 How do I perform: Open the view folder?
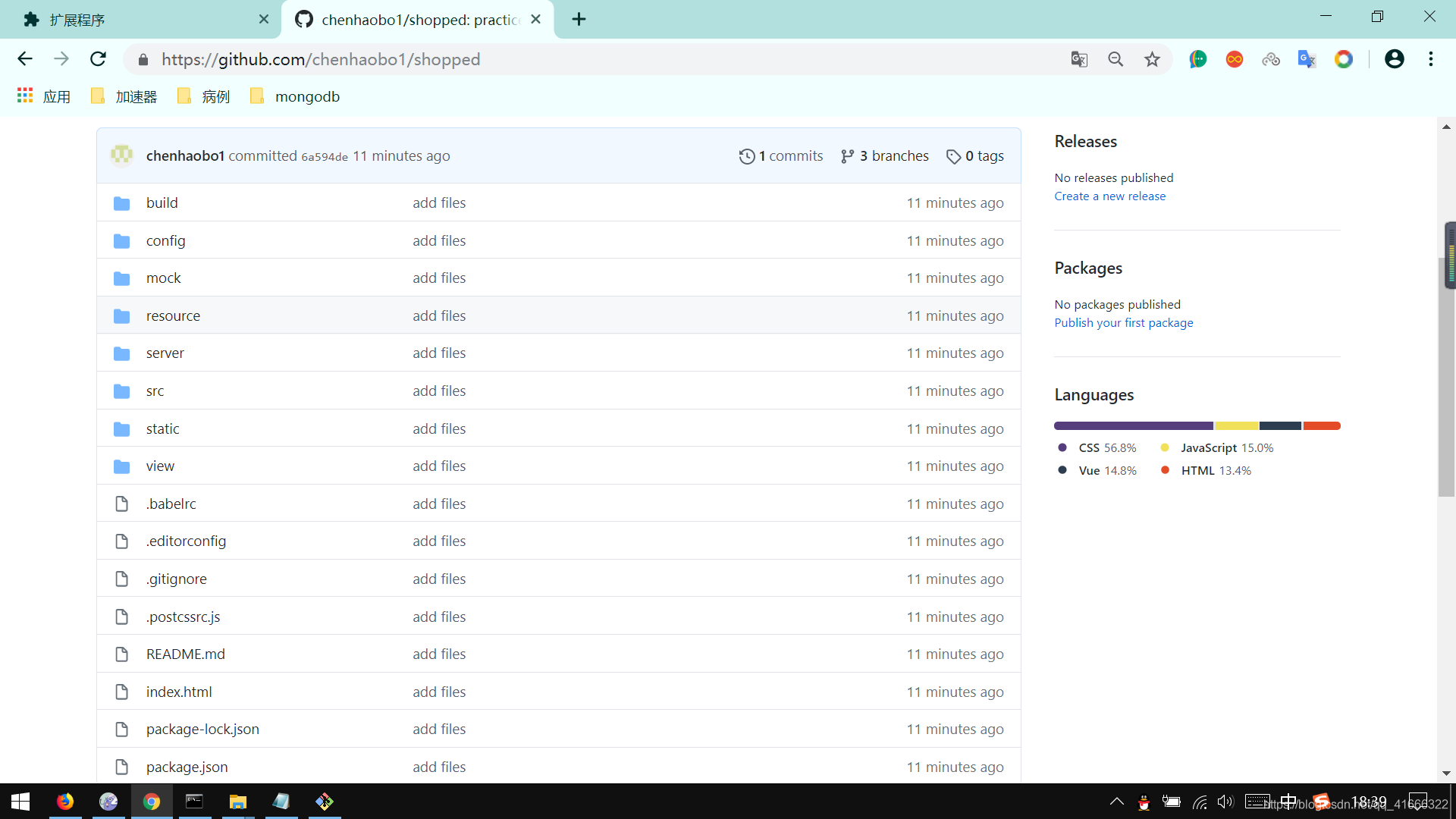[161, 466]
